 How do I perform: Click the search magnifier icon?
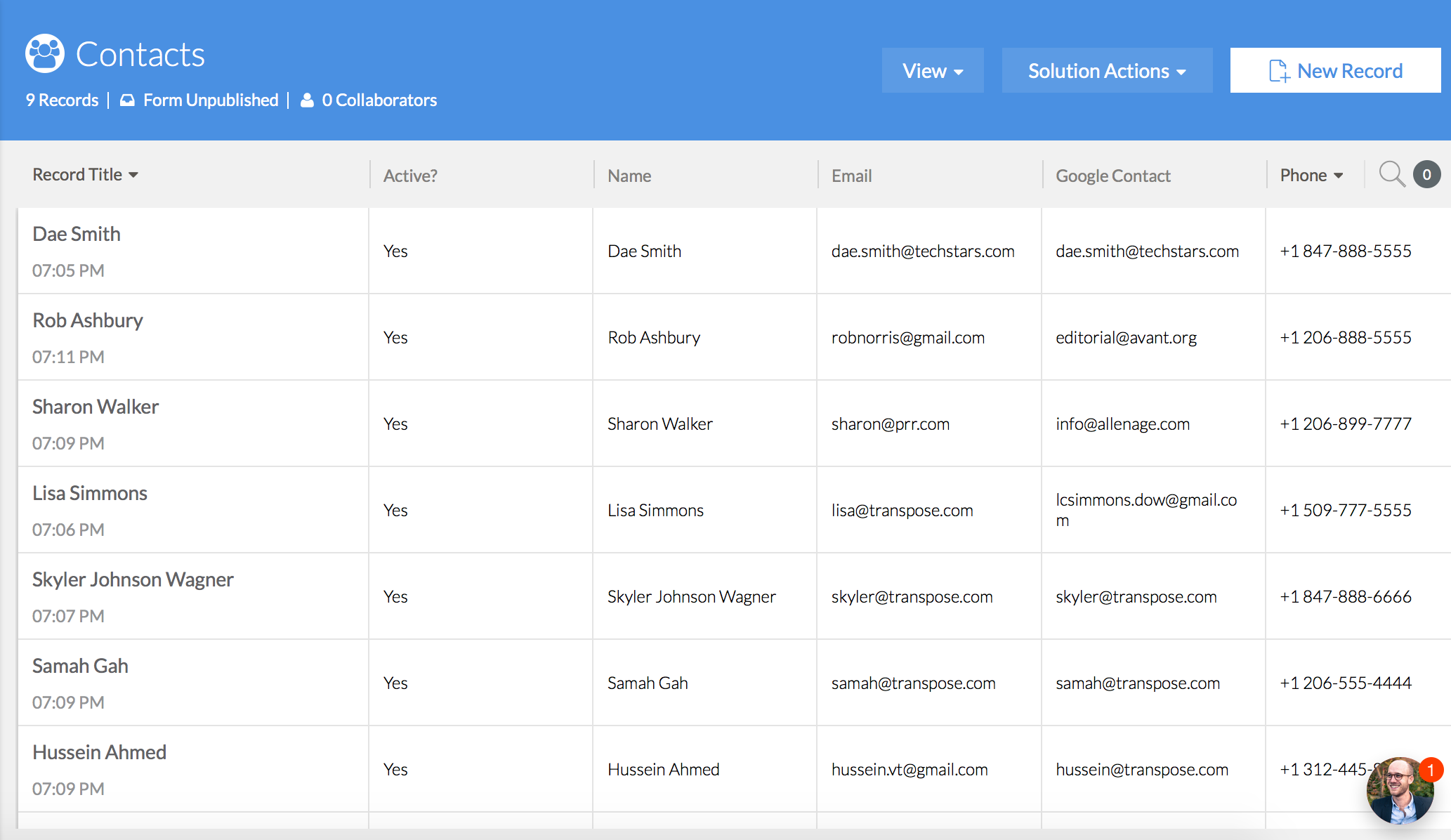(x=1391, y=174)
